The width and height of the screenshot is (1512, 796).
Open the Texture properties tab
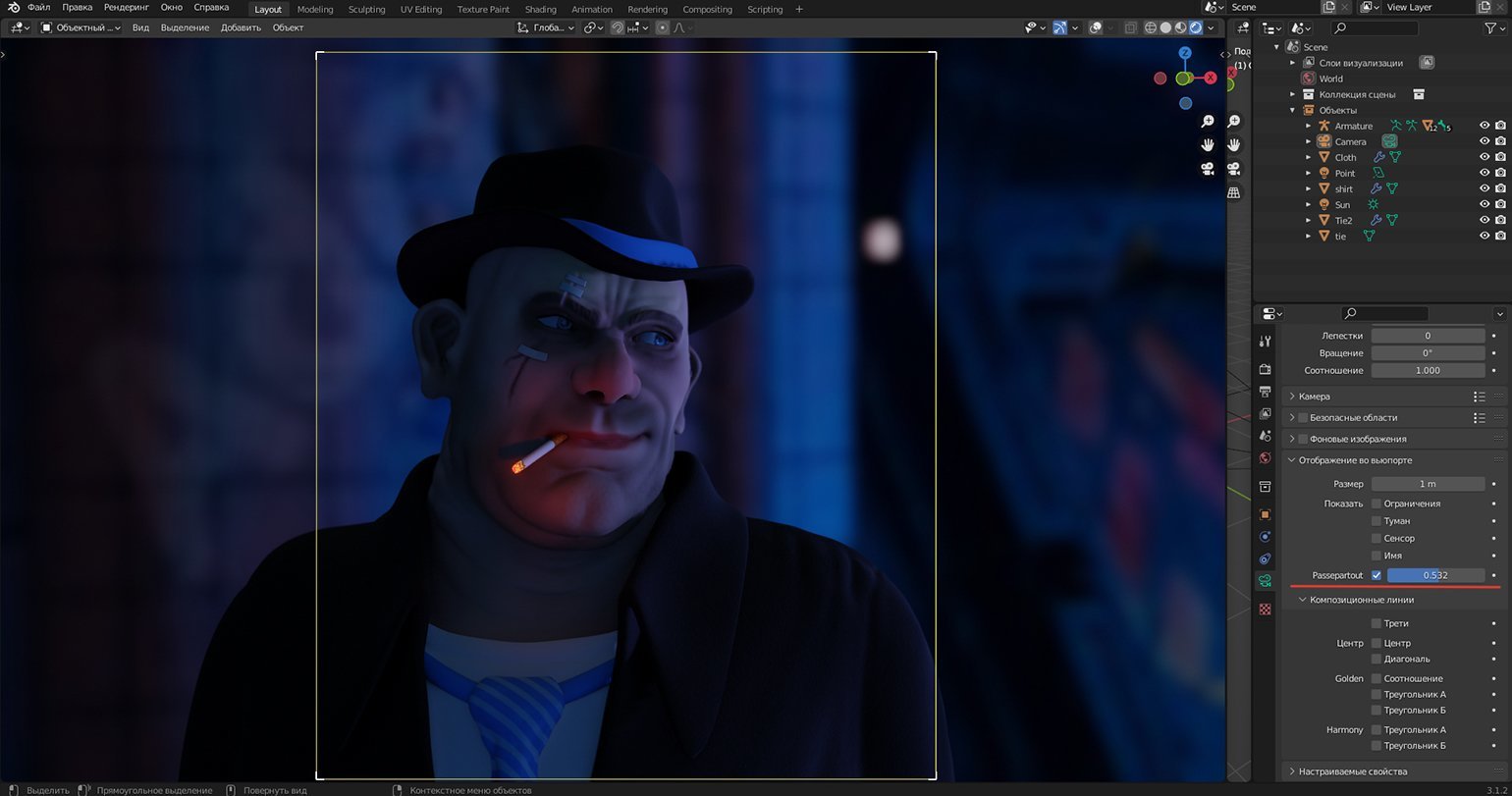1265,610
